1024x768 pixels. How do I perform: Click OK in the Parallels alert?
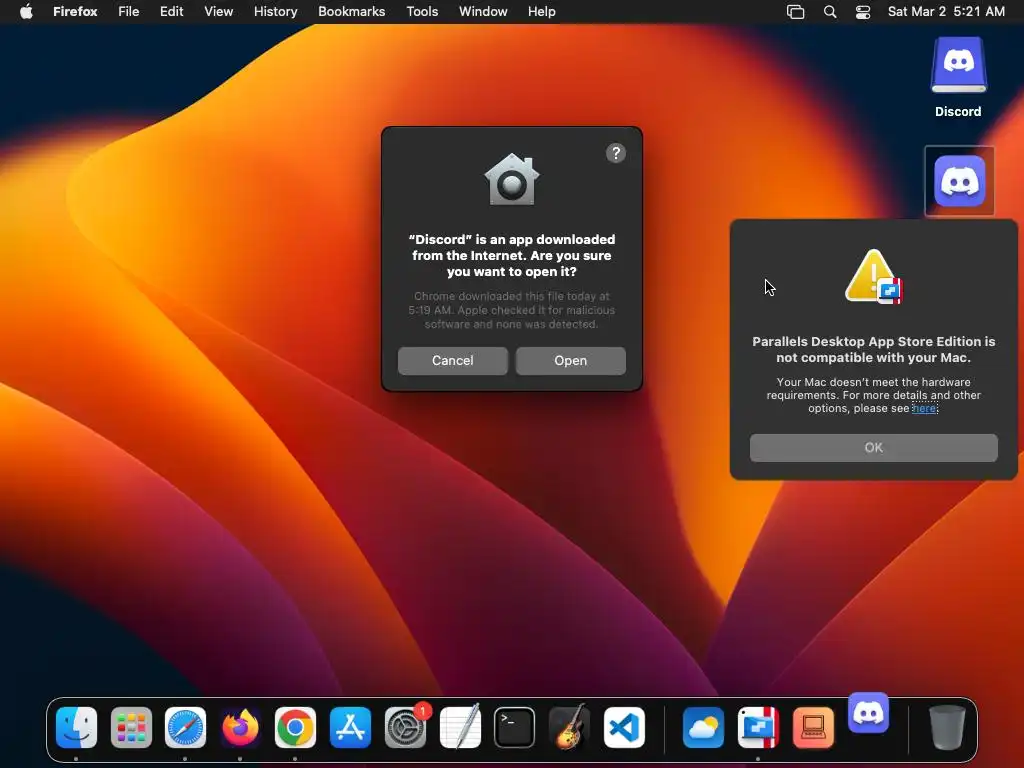(x=874, y=448)
